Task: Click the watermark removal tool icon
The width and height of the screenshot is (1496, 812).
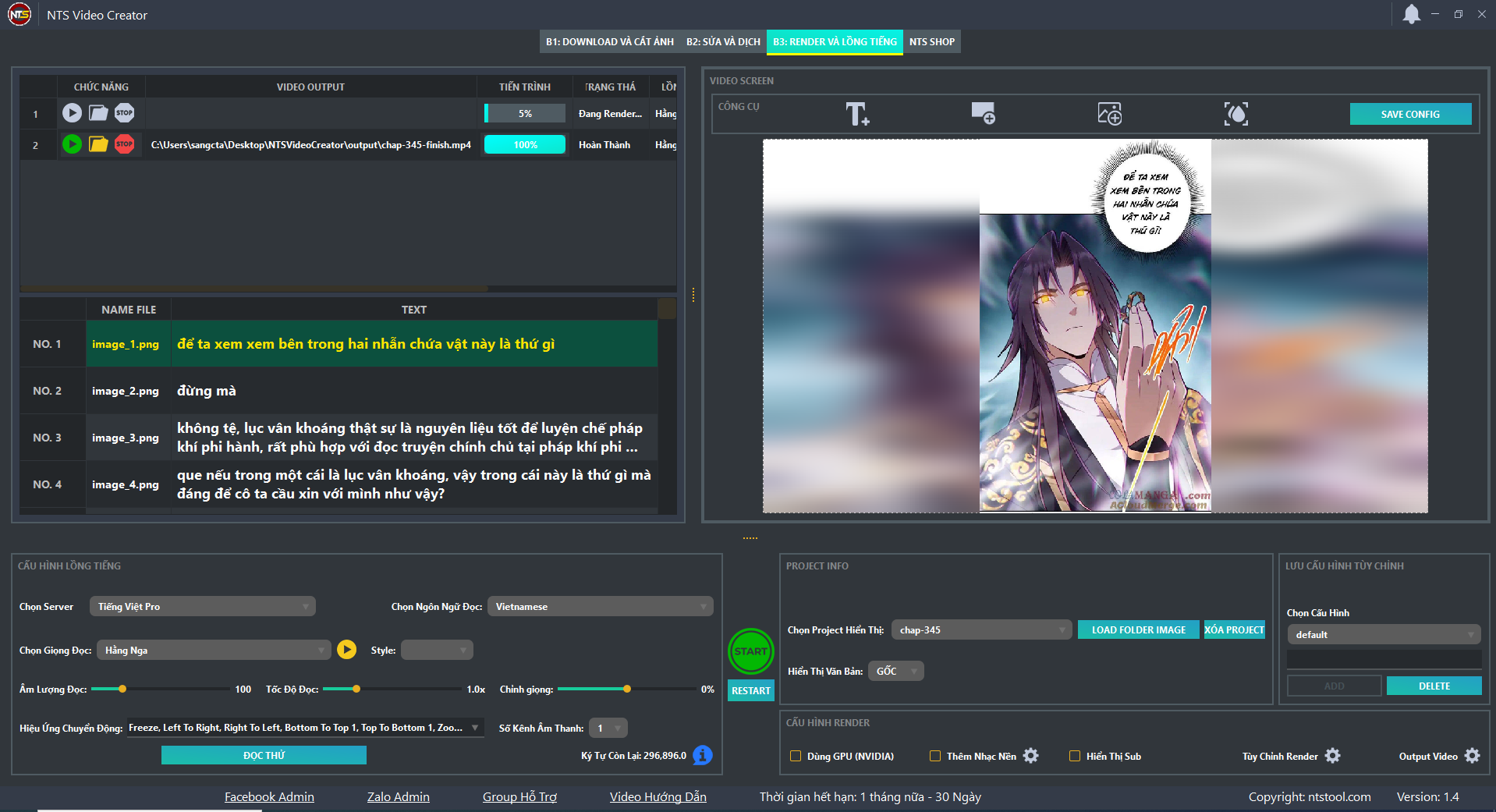Action: point(1236,113)
